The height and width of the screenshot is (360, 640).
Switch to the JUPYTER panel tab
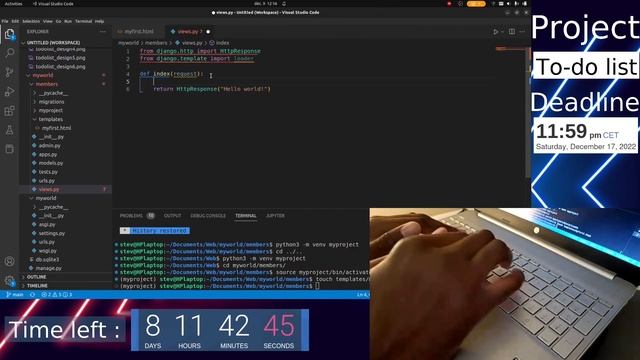[275, 216]
